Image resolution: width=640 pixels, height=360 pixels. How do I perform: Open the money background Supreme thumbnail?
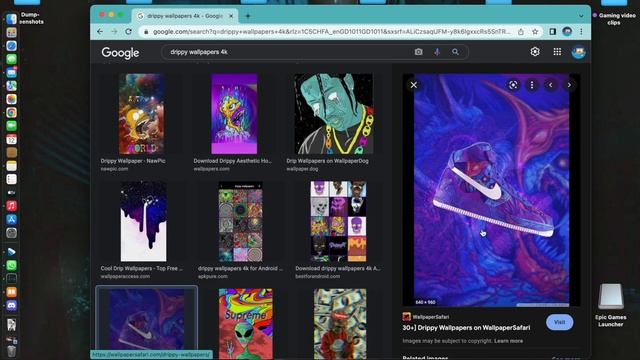pos(340,324)
